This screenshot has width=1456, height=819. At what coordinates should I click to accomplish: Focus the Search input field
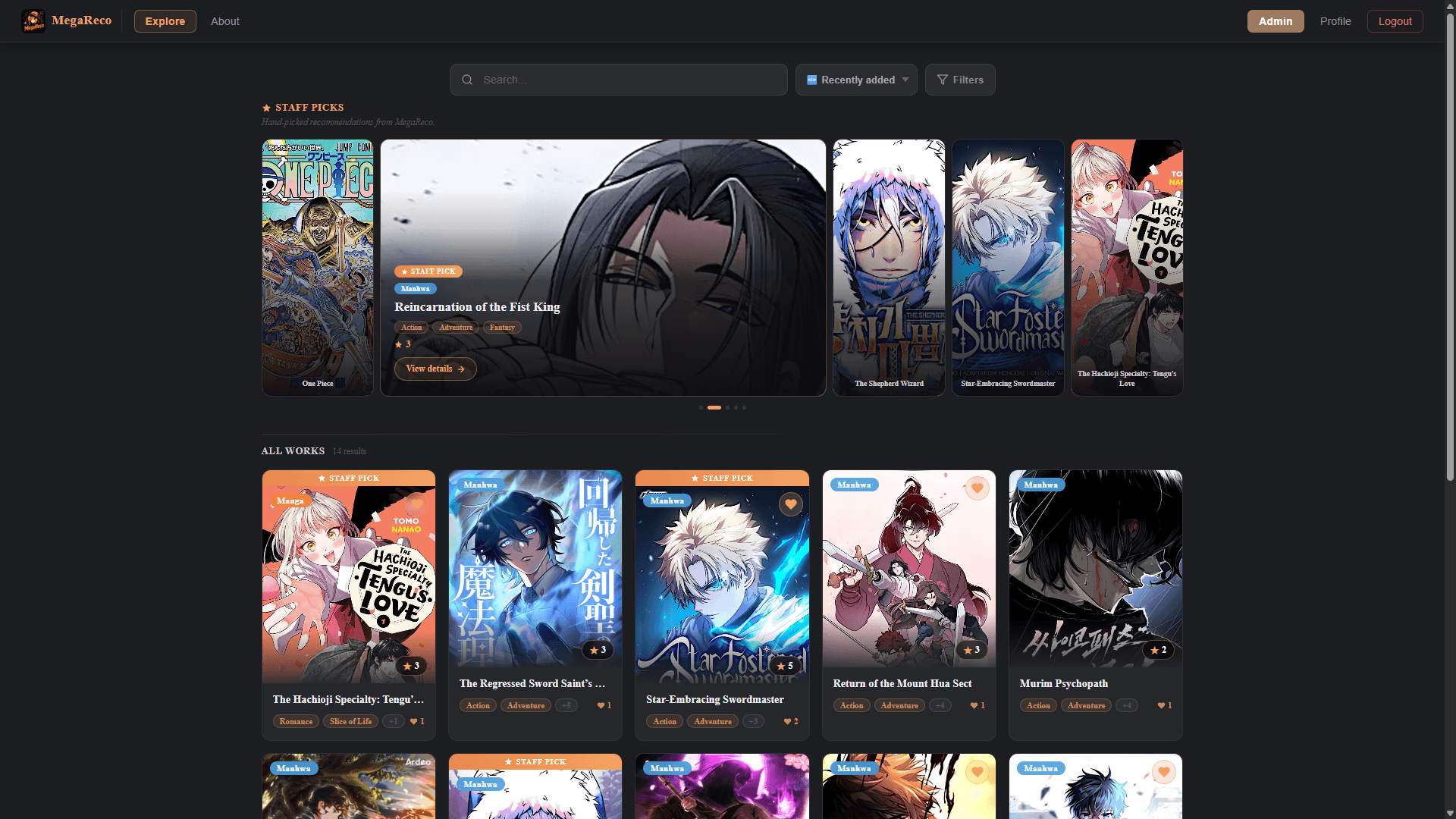coord(619,80)
